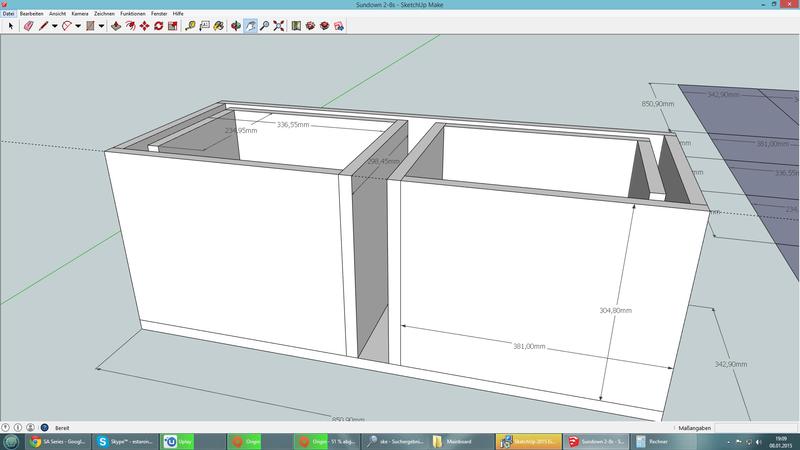Viewport: 800px width, 450px height.
Task: Open the Line tool dropdown arrow
Action: 55,26
